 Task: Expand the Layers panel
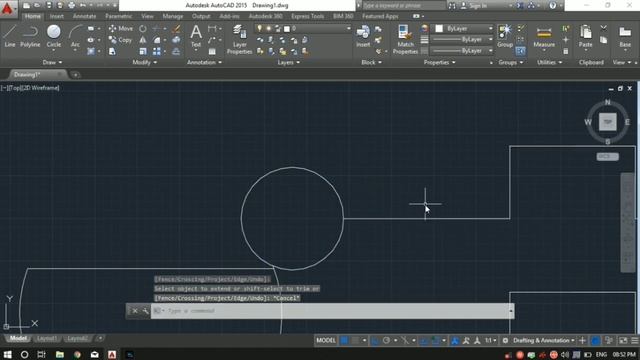coord(288,62)
